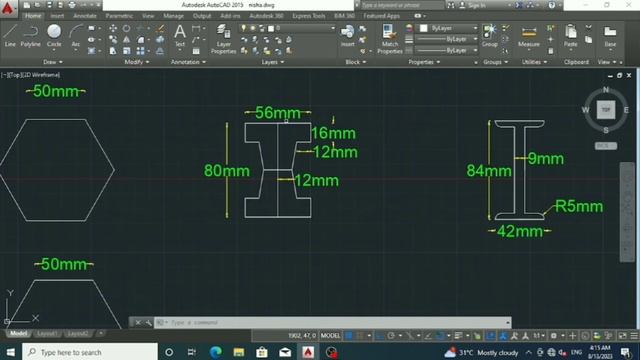Click Sign In button
The image size is (640, 360).
473,5
